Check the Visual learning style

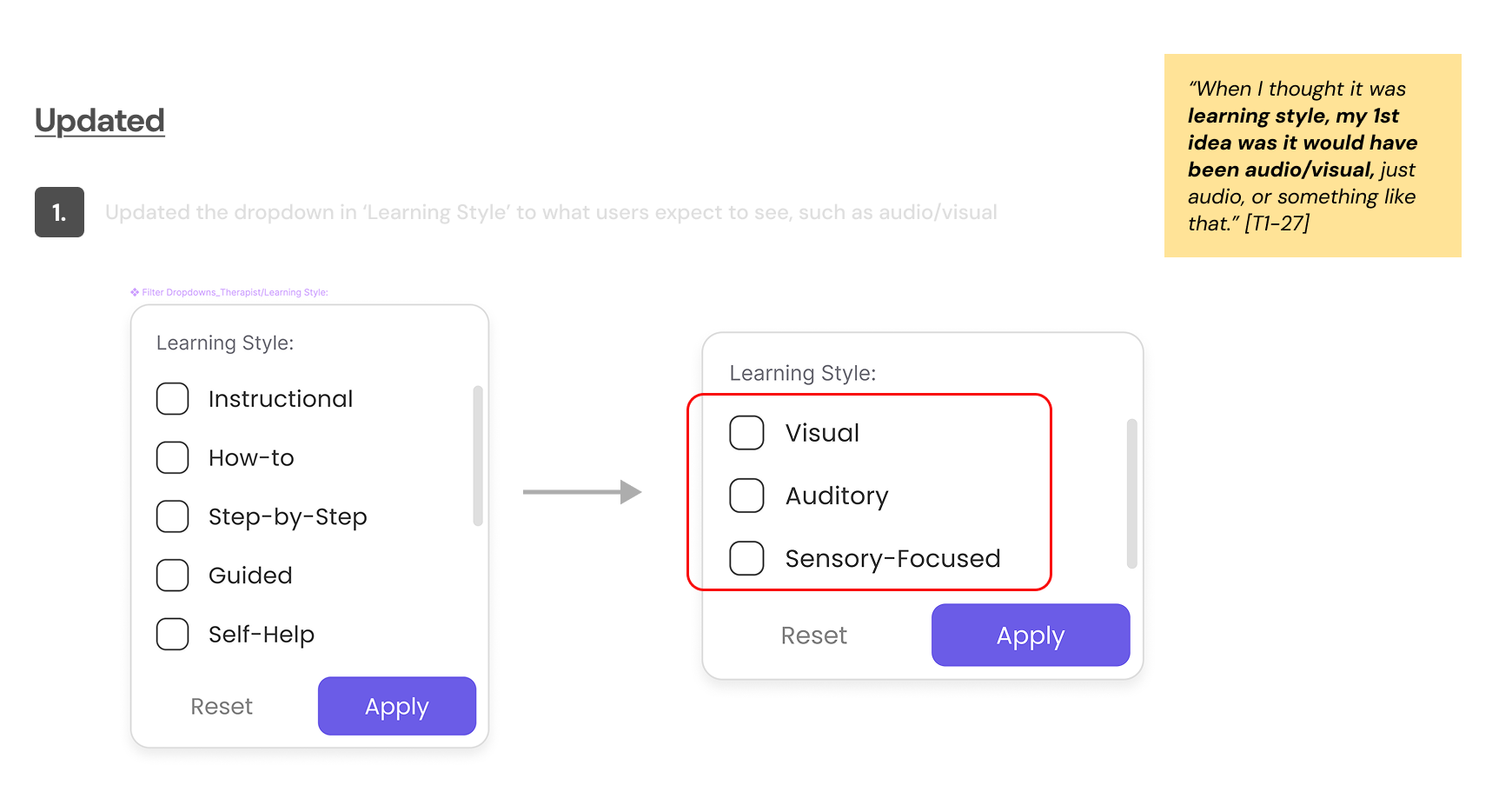click(746, 433)
